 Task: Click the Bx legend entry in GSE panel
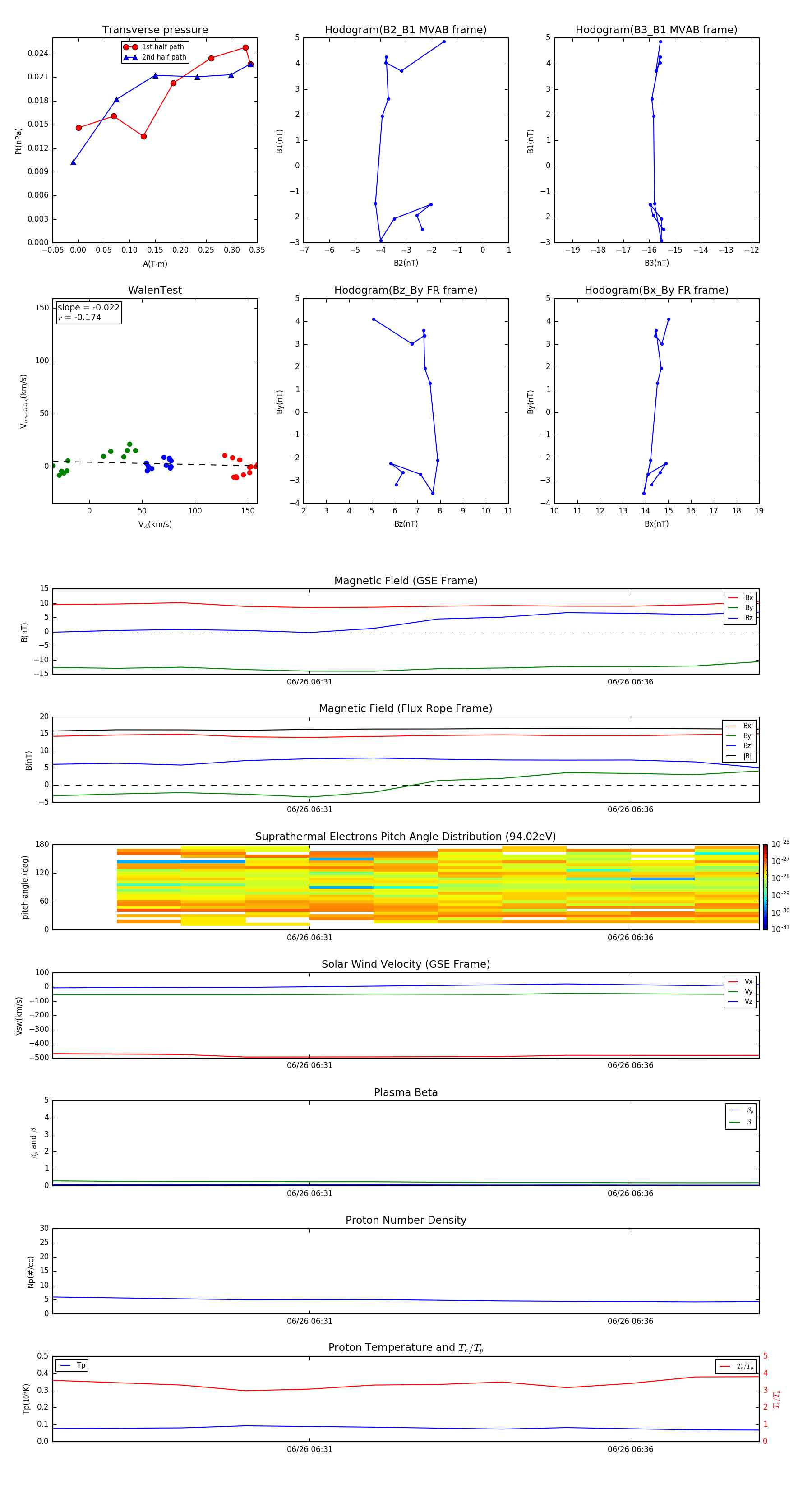click(x=740, y=598)
